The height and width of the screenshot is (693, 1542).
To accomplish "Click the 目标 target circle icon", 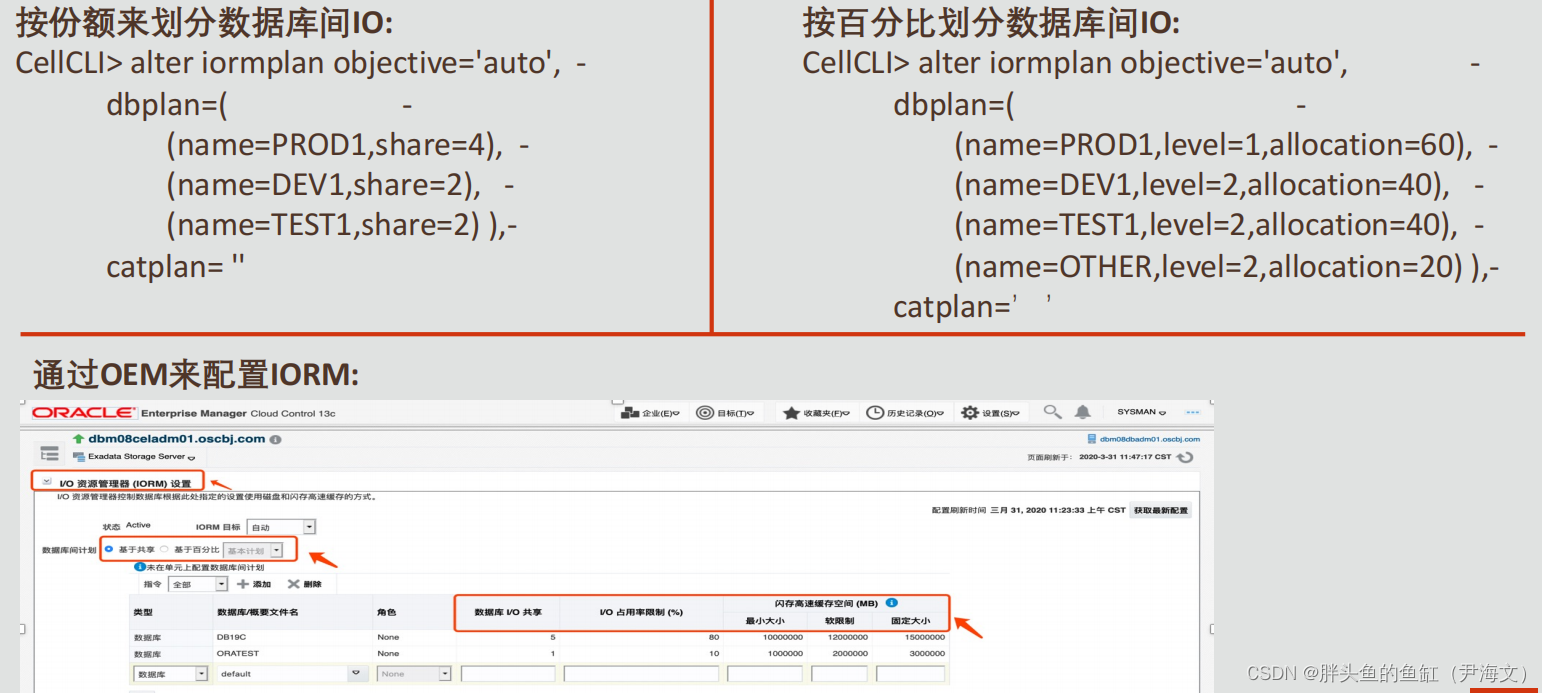I will pos(704,413).
